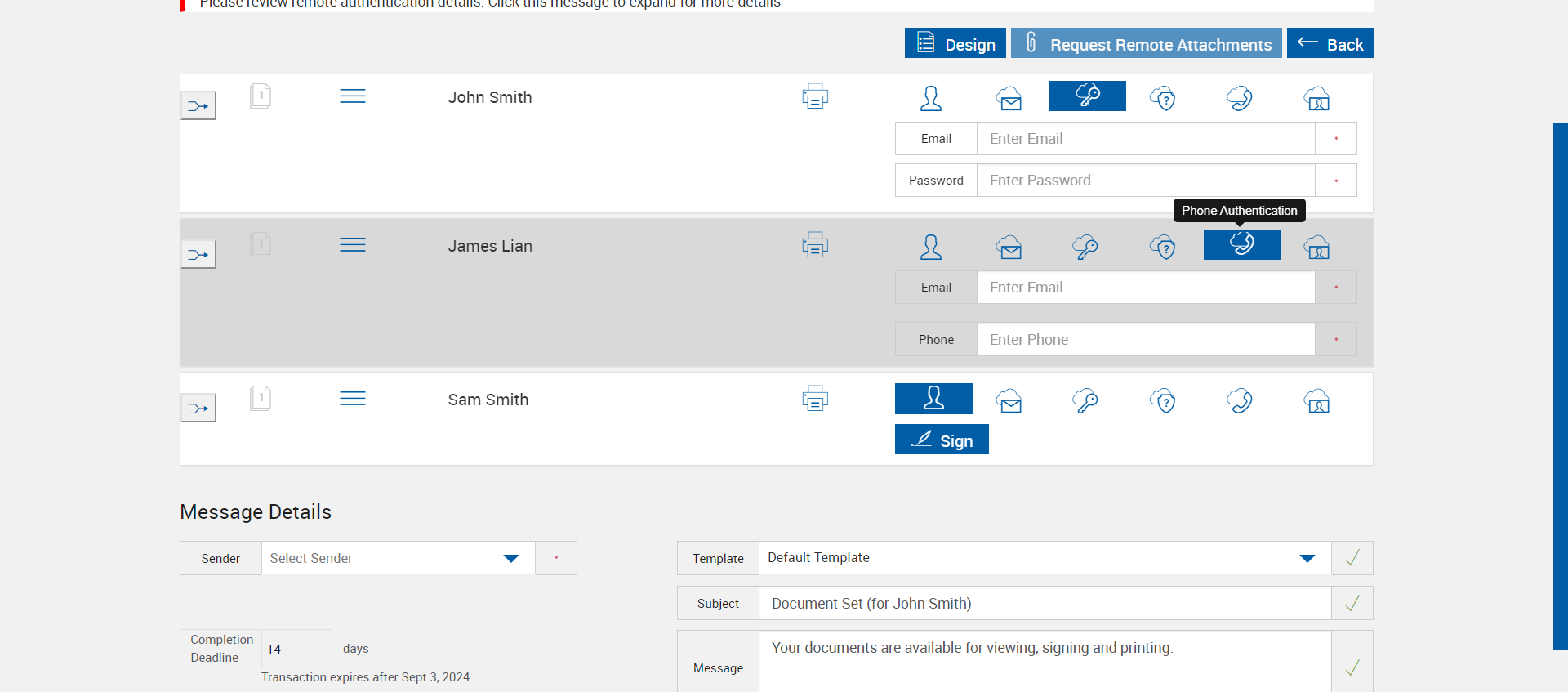Open the Select Sender dropdown
The width and height of the screenshot is (1568, 692).
tap(398, 558)
